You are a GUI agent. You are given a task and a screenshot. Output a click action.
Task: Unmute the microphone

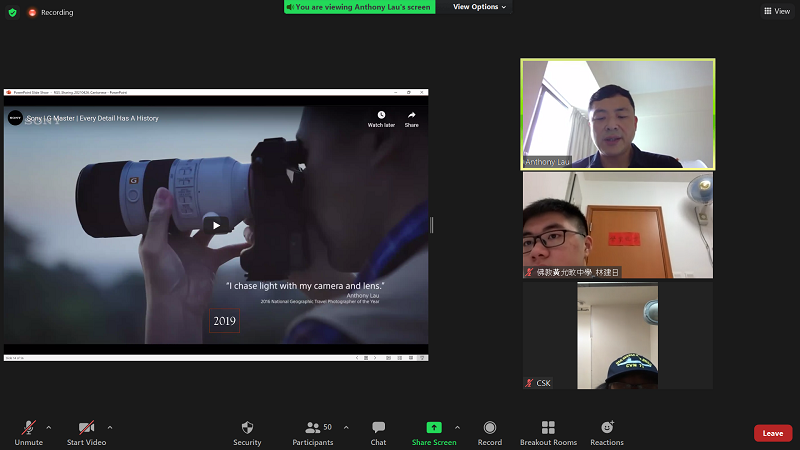(x=28, y=428)
